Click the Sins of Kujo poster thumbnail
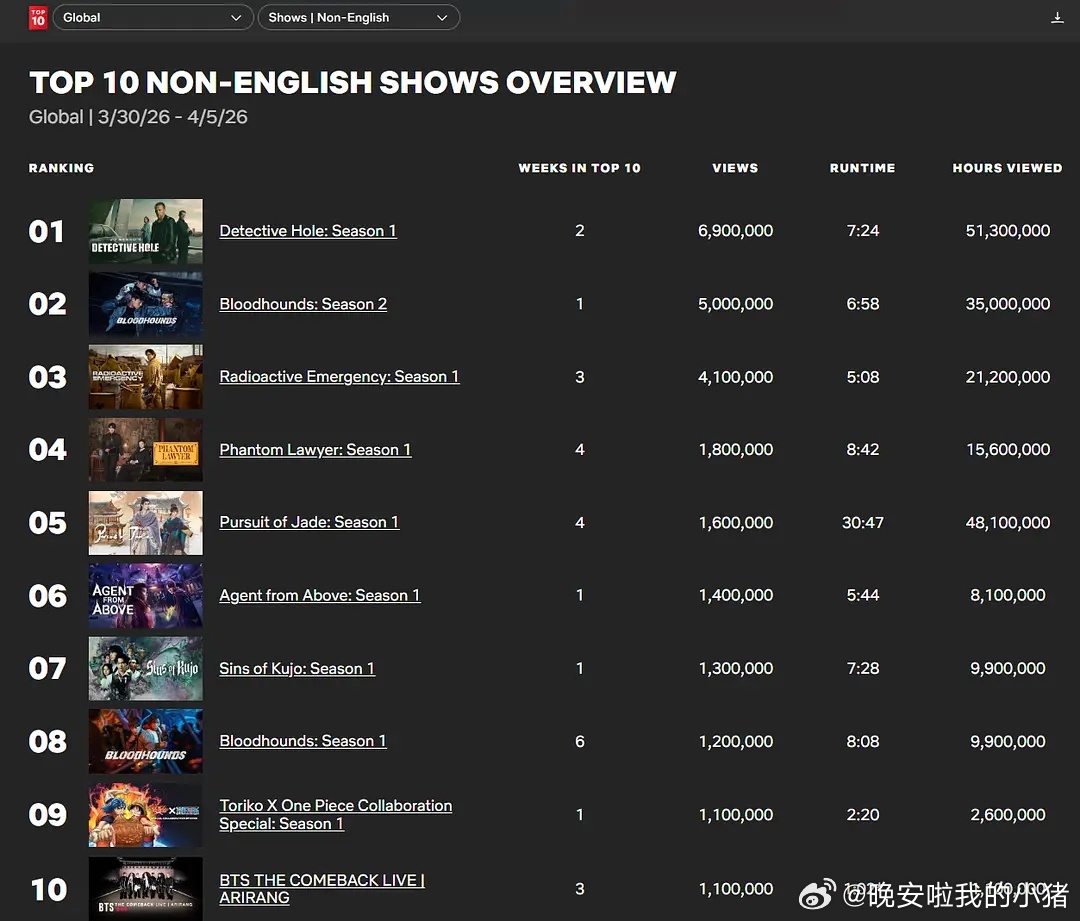The height and width of the screenshot is (921, 1080). pyautogui.click(x=145, y=668)
